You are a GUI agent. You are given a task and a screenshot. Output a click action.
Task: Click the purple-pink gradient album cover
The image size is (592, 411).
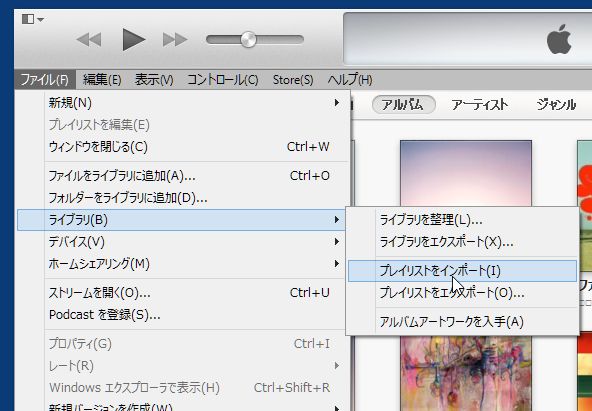[x=466, y=174]
